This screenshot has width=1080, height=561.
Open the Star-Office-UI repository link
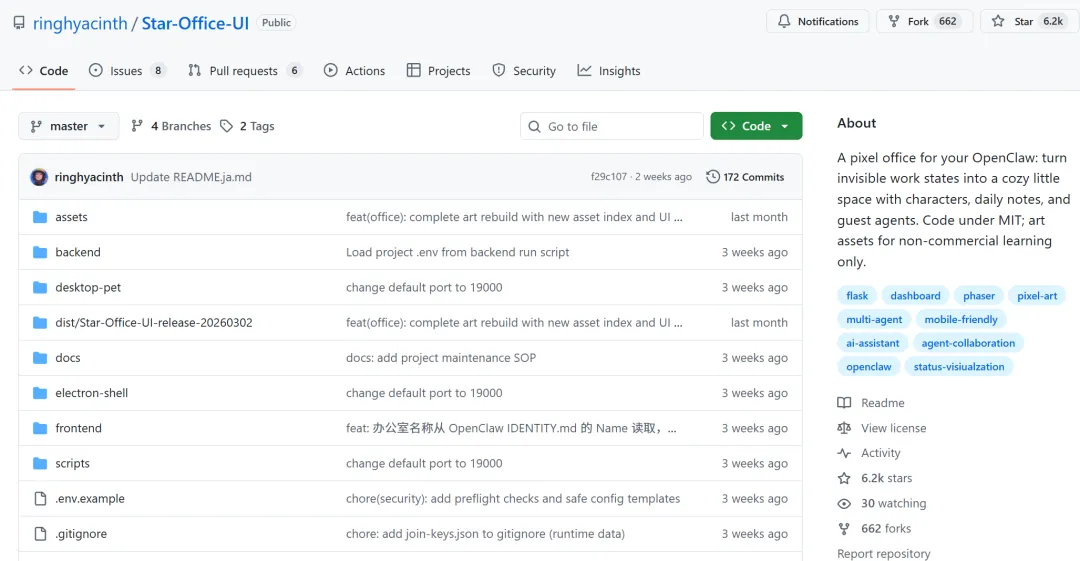[195, 23]
